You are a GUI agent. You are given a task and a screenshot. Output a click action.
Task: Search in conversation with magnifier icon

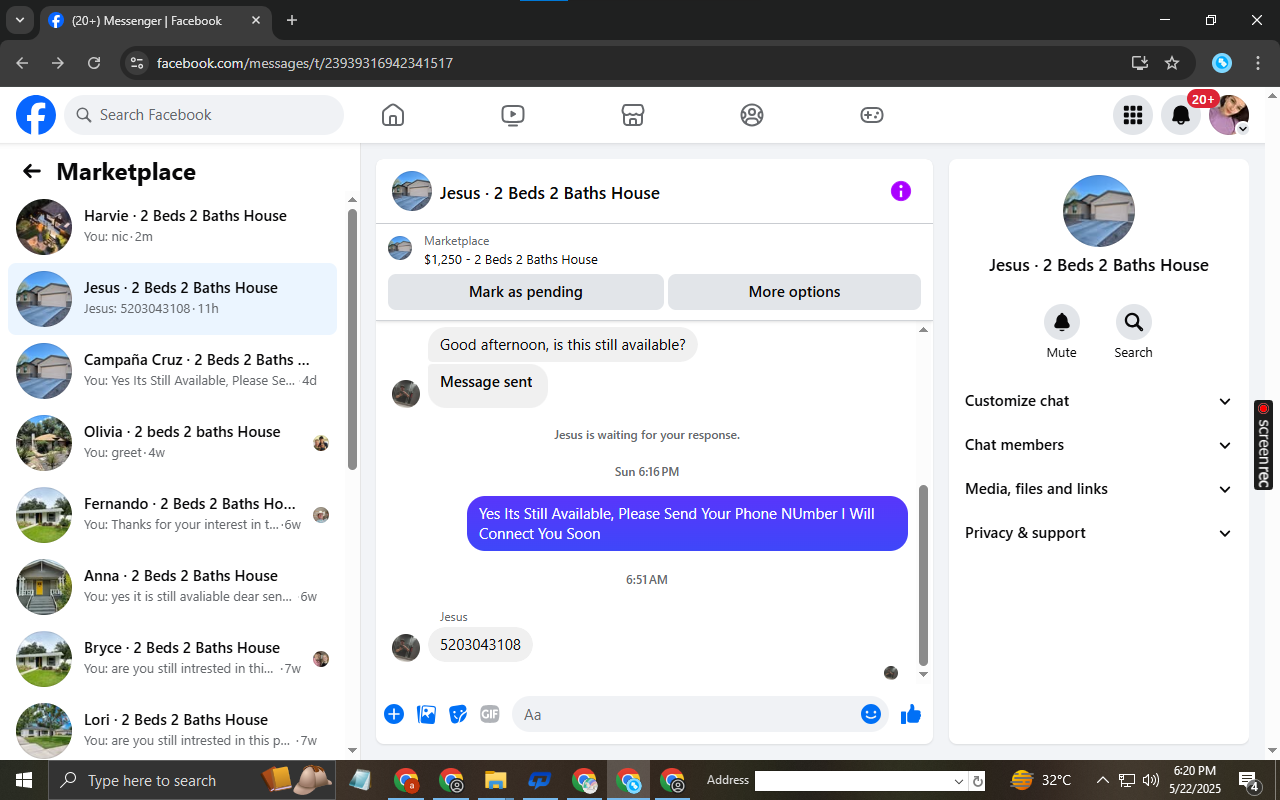[1134, 322]
